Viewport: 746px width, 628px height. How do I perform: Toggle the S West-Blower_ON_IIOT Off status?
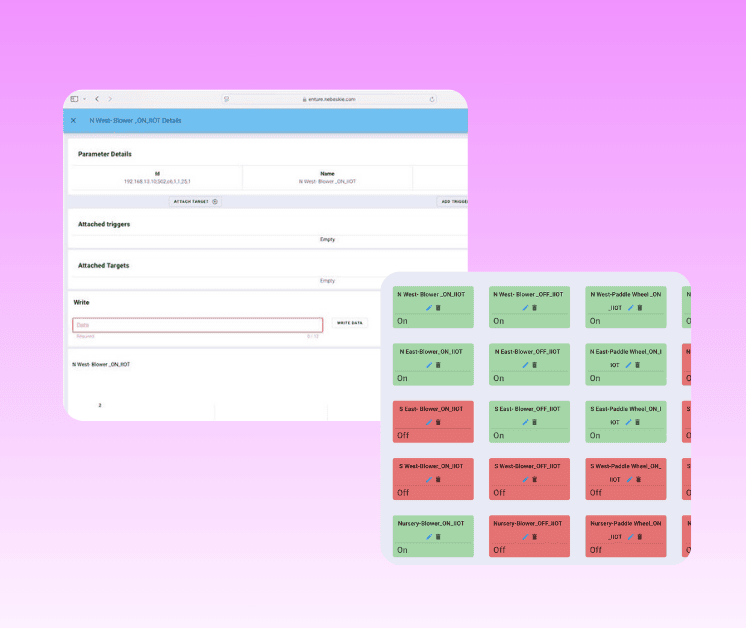point(403,493)
